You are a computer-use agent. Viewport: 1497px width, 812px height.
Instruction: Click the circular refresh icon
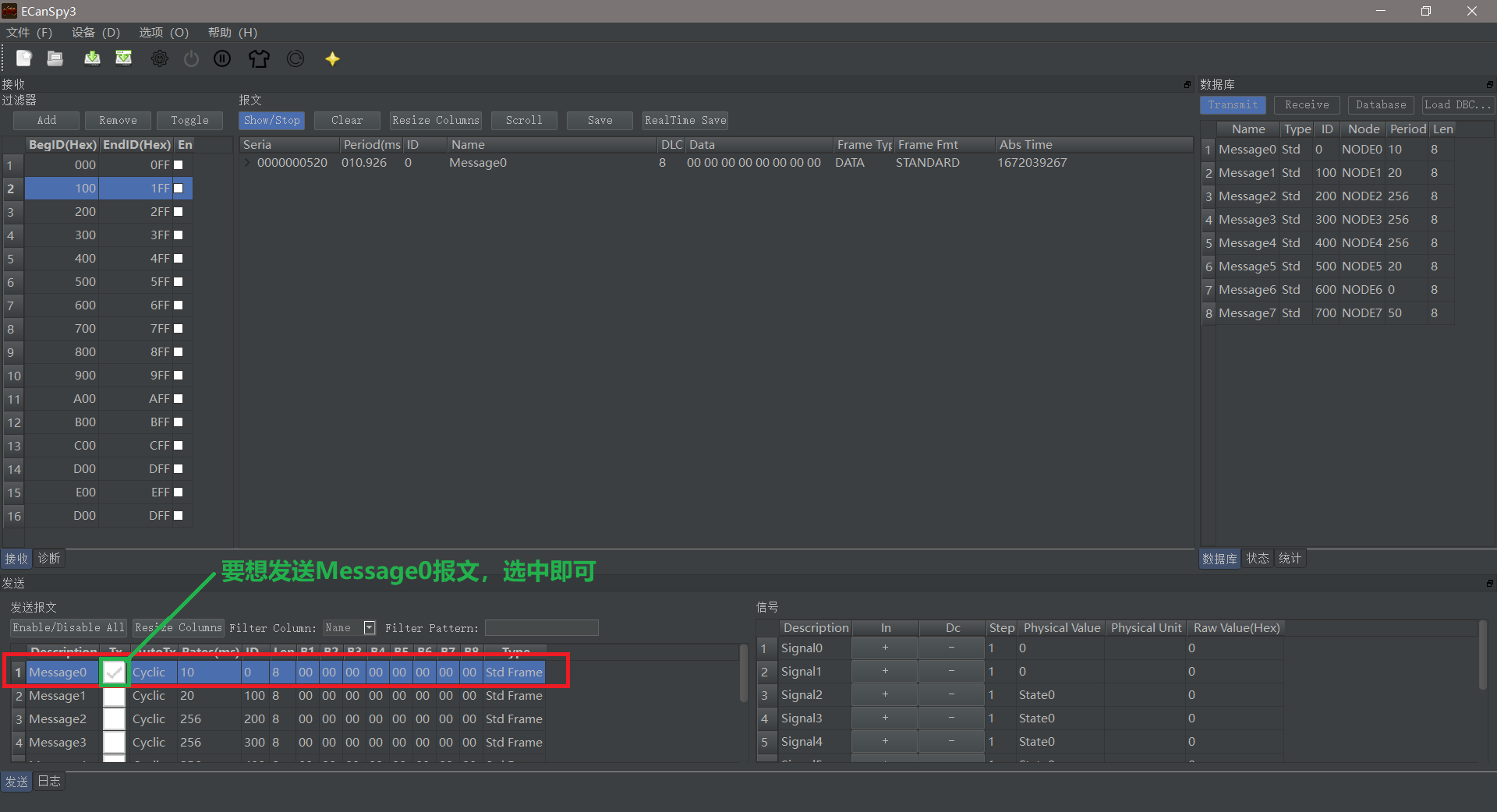[296, 58]
